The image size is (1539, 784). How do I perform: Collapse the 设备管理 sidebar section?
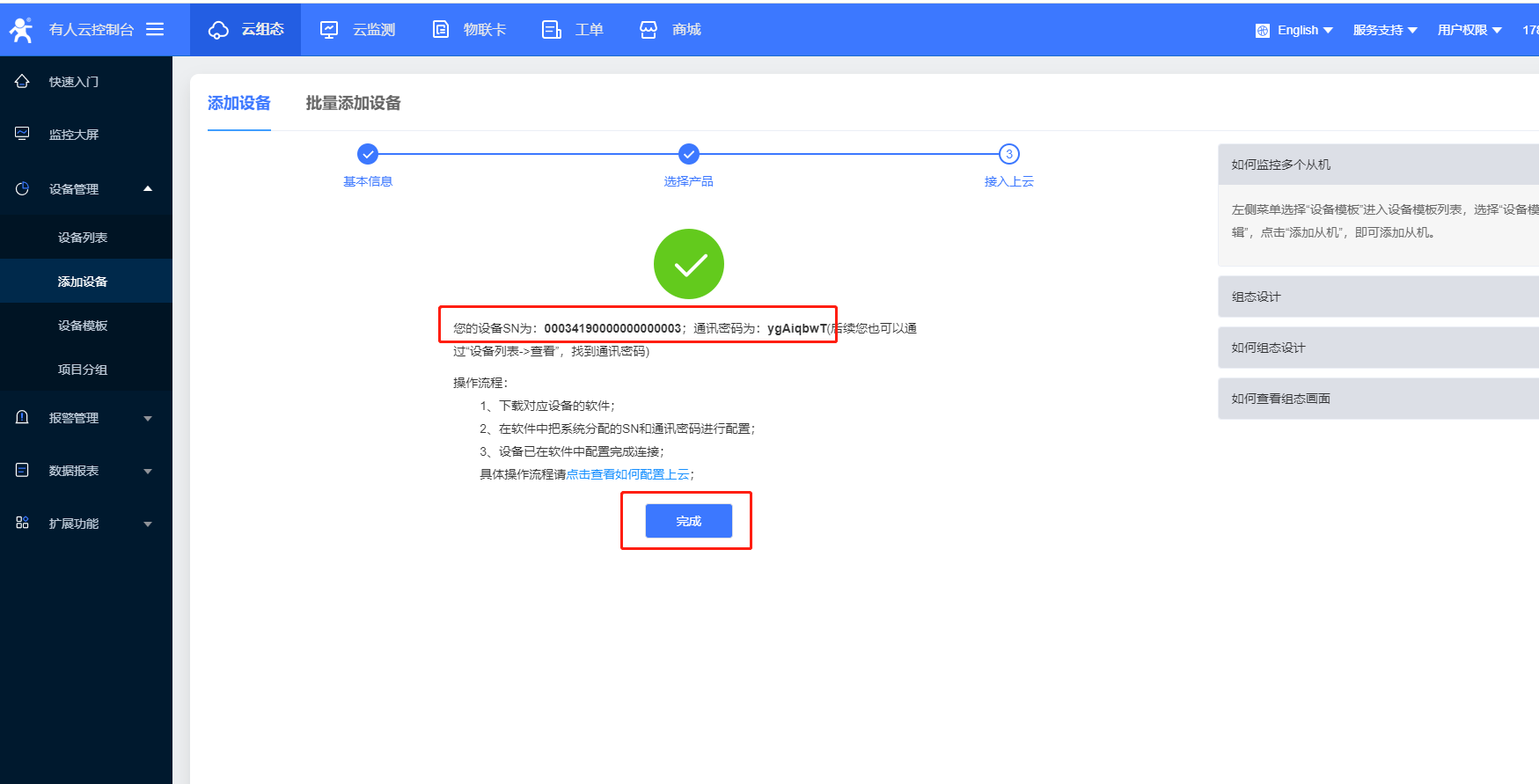pyautogui.click(x=148, y=188)
